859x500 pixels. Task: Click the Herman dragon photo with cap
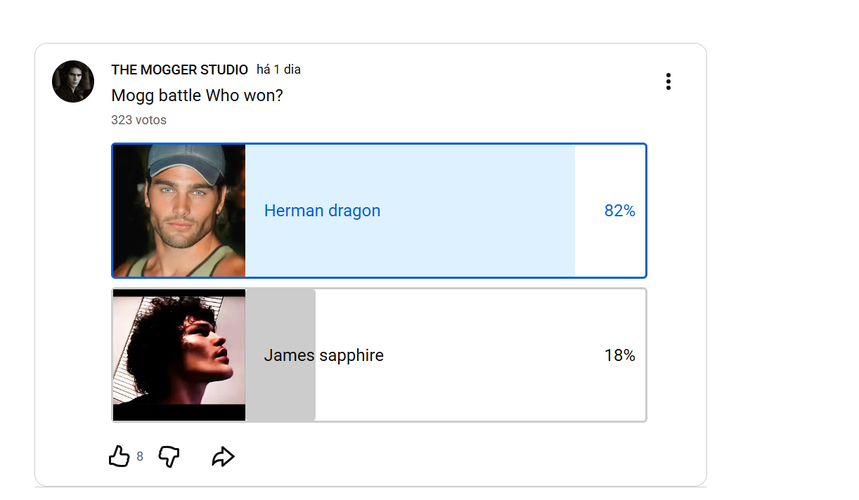click(x=179, y=211)
